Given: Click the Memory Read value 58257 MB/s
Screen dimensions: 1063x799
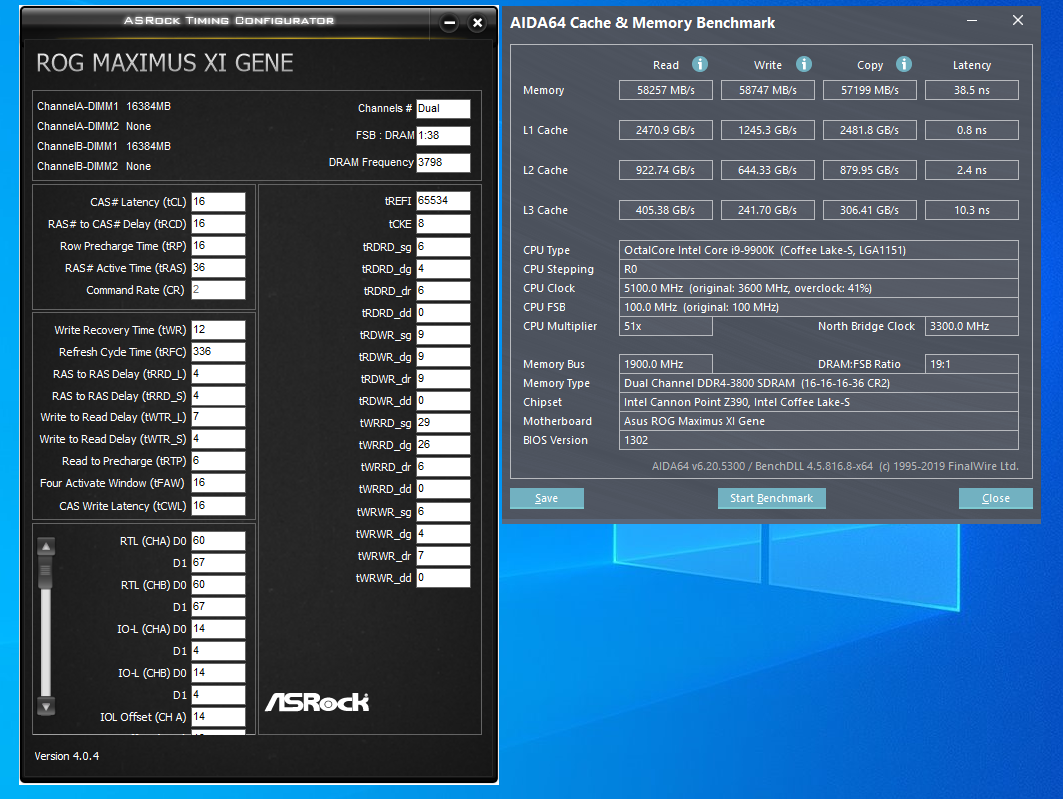Looking at the screenshot, I should point(666,90).
